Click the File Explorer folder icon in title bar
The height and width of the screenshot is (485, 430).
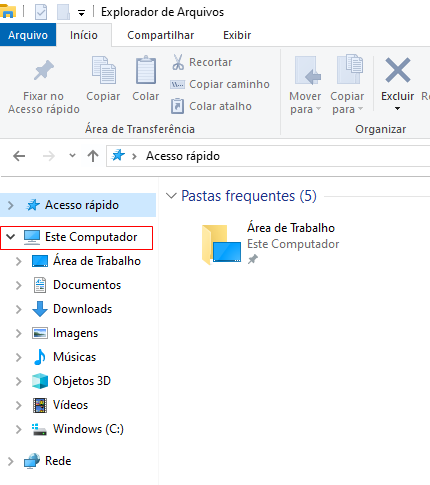7,12
